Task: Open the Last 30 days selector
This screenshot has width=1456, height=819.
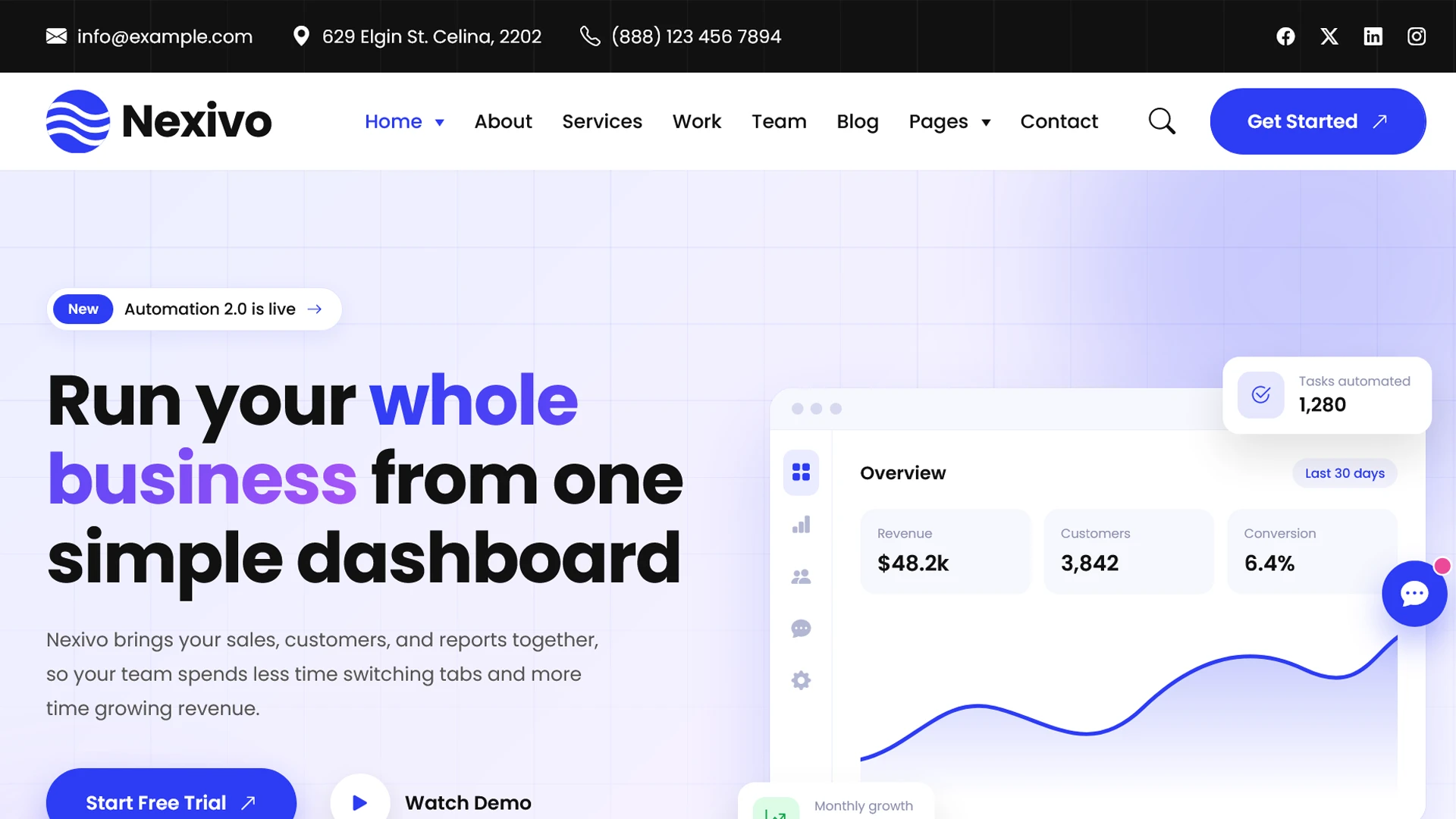Action: (x=1345, y=473)
